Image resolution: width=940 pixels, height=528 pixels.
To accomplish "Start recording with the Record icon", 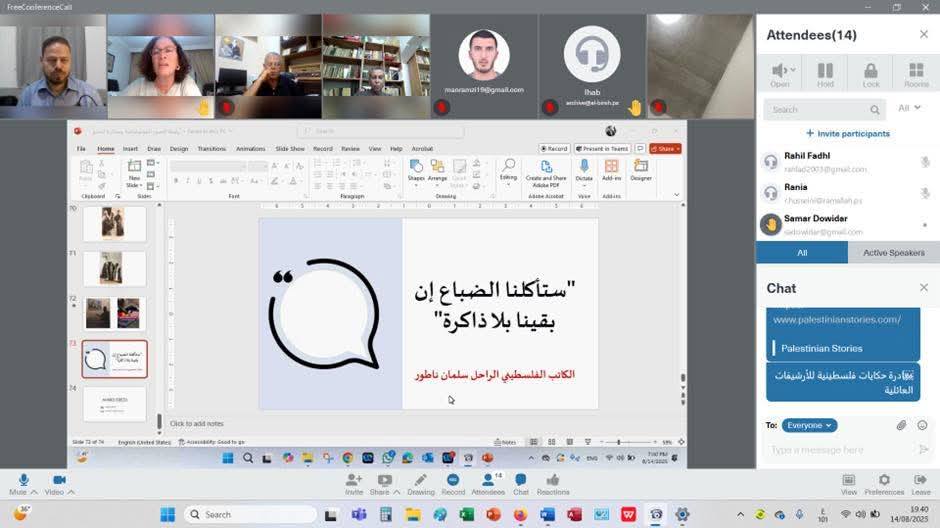I will pos(453,484).
